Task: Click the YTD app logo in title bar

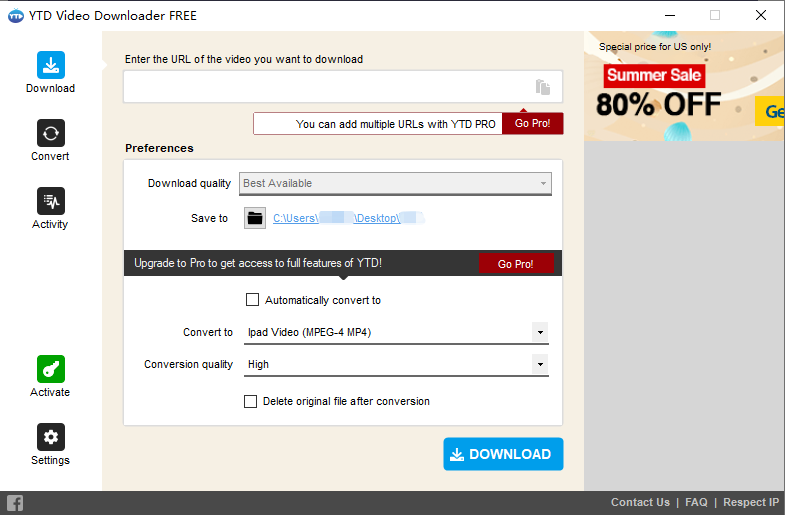Action: click(16, 16)
